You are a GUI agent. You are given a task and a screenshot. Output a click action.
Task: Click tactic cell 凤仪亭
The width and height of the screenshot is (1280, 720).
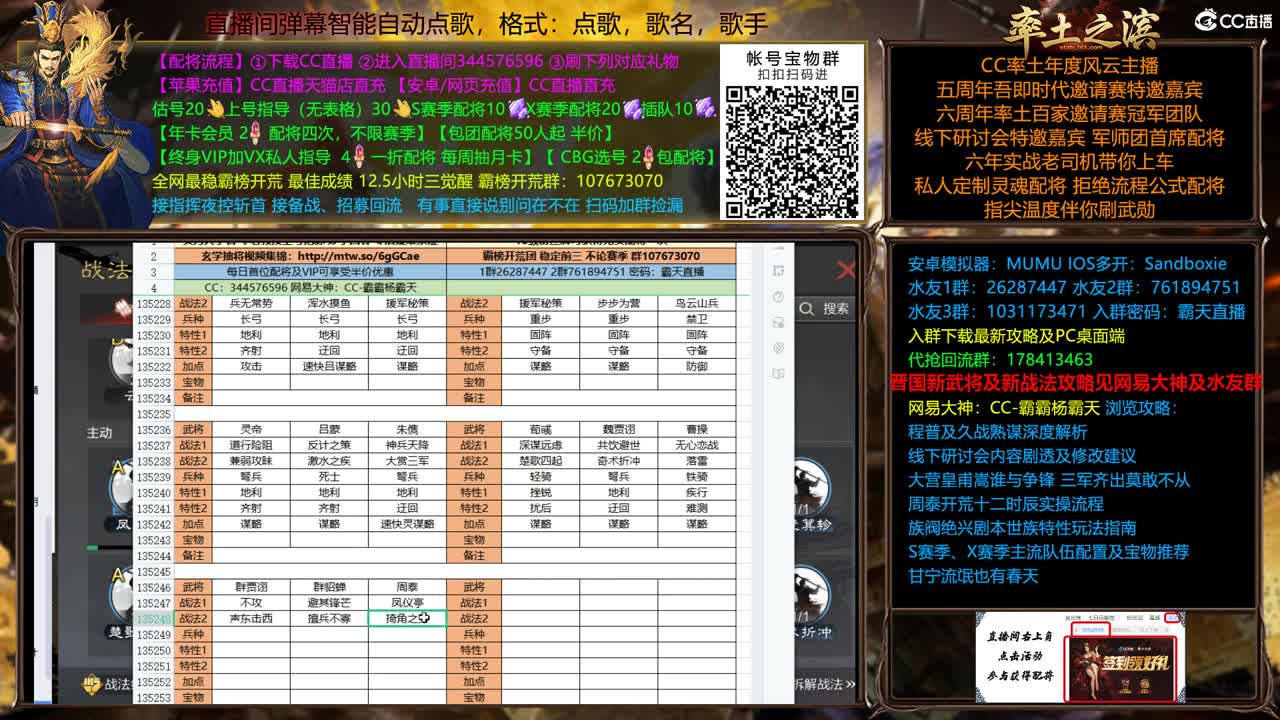point(407,603)
